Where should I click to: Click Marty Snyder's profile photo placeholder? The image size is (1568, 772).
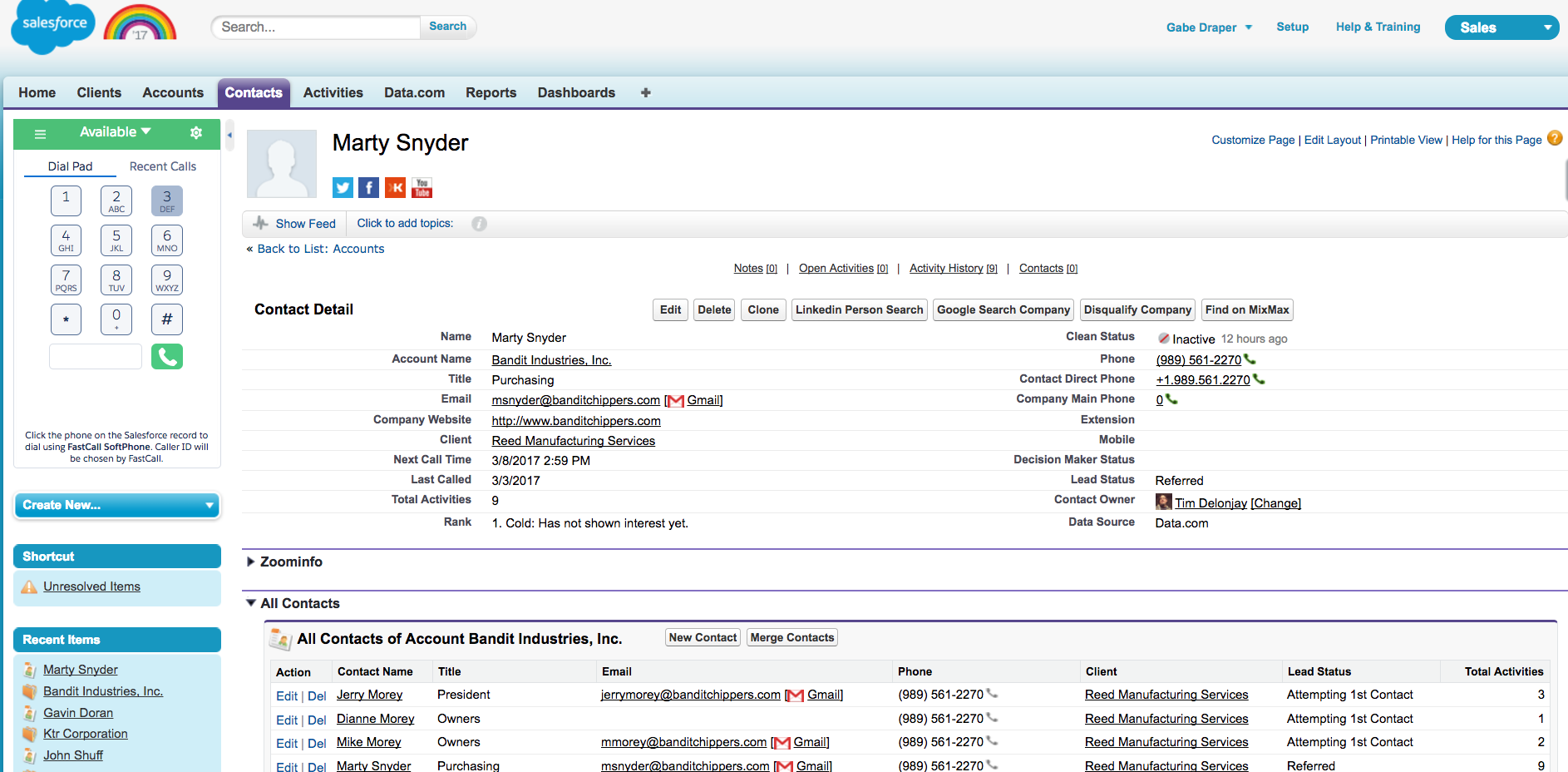(282, 163)
